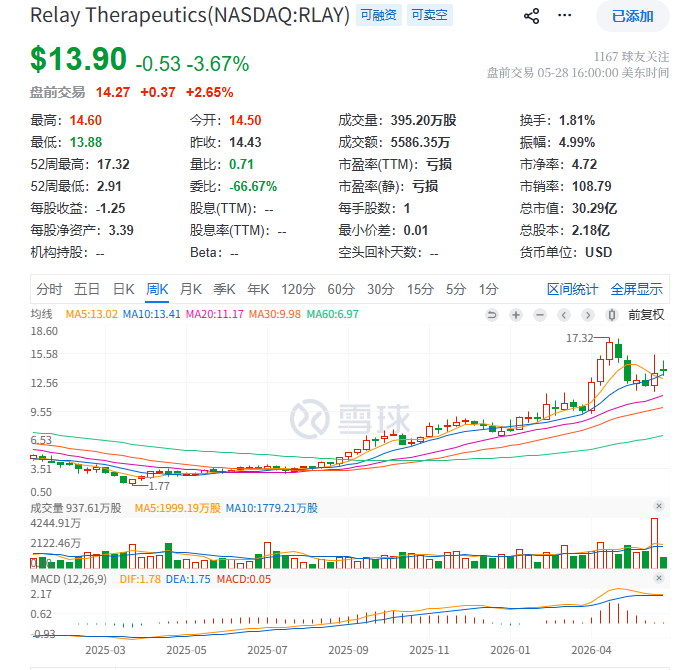Viewport: 685px width, 670px height.
Task: Open 区间统计 range statistics
Action: [x=572, y=289]
